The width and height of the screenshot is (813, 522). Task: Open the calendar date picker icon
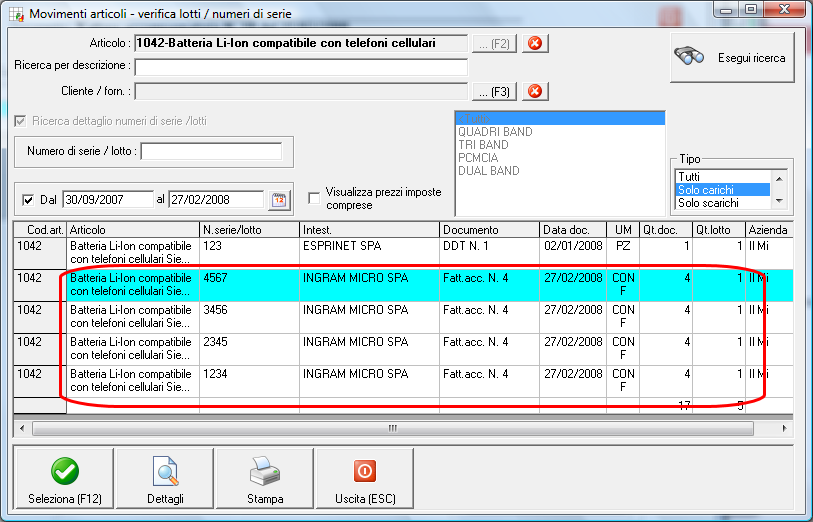279,200
